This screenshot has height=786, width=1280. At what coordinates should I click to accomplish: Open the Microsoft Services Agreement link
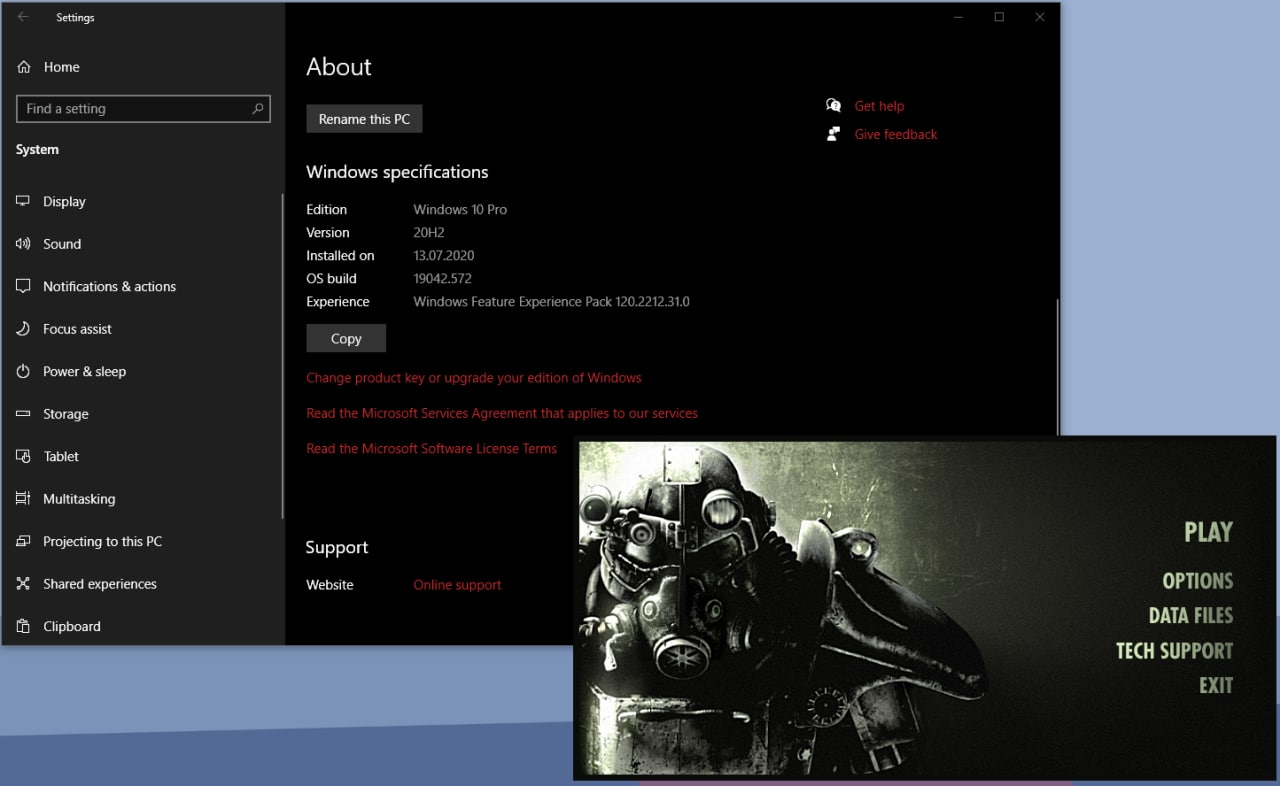click(x=502, y=413)
